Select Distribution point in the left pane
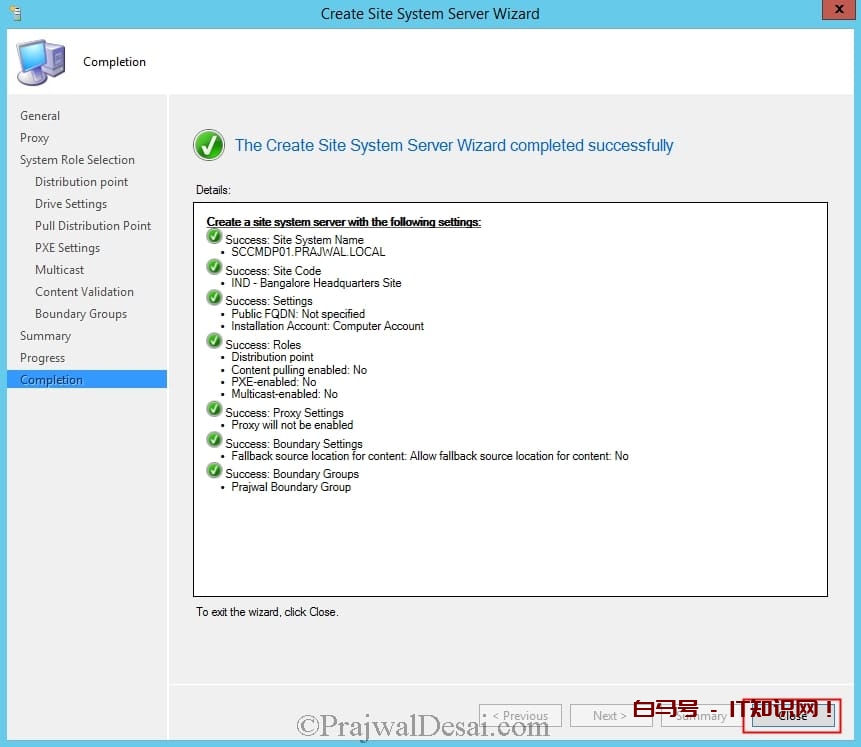 tap(81, 182)
